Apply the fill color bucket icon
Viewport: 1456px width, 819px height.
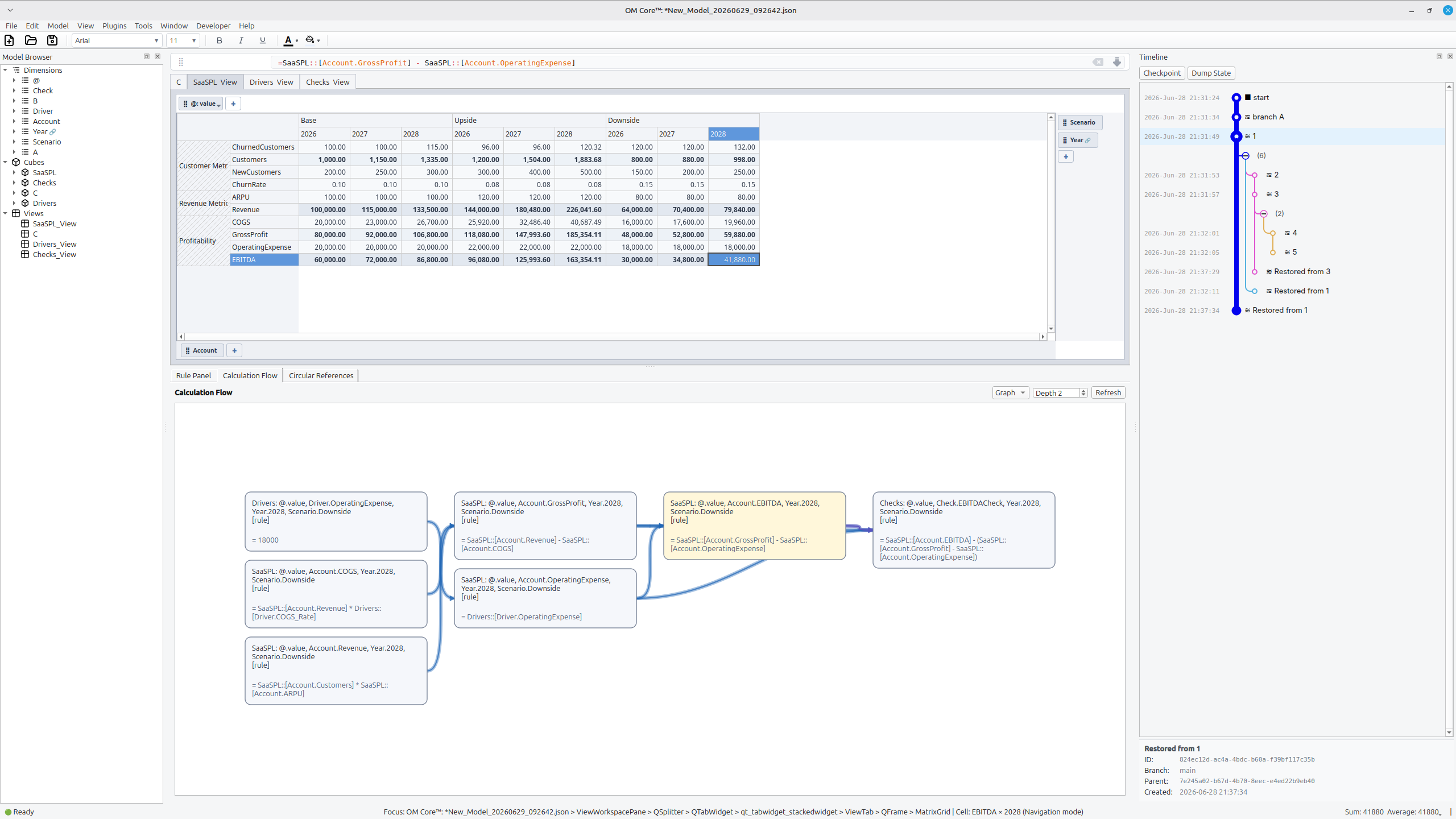310,40
